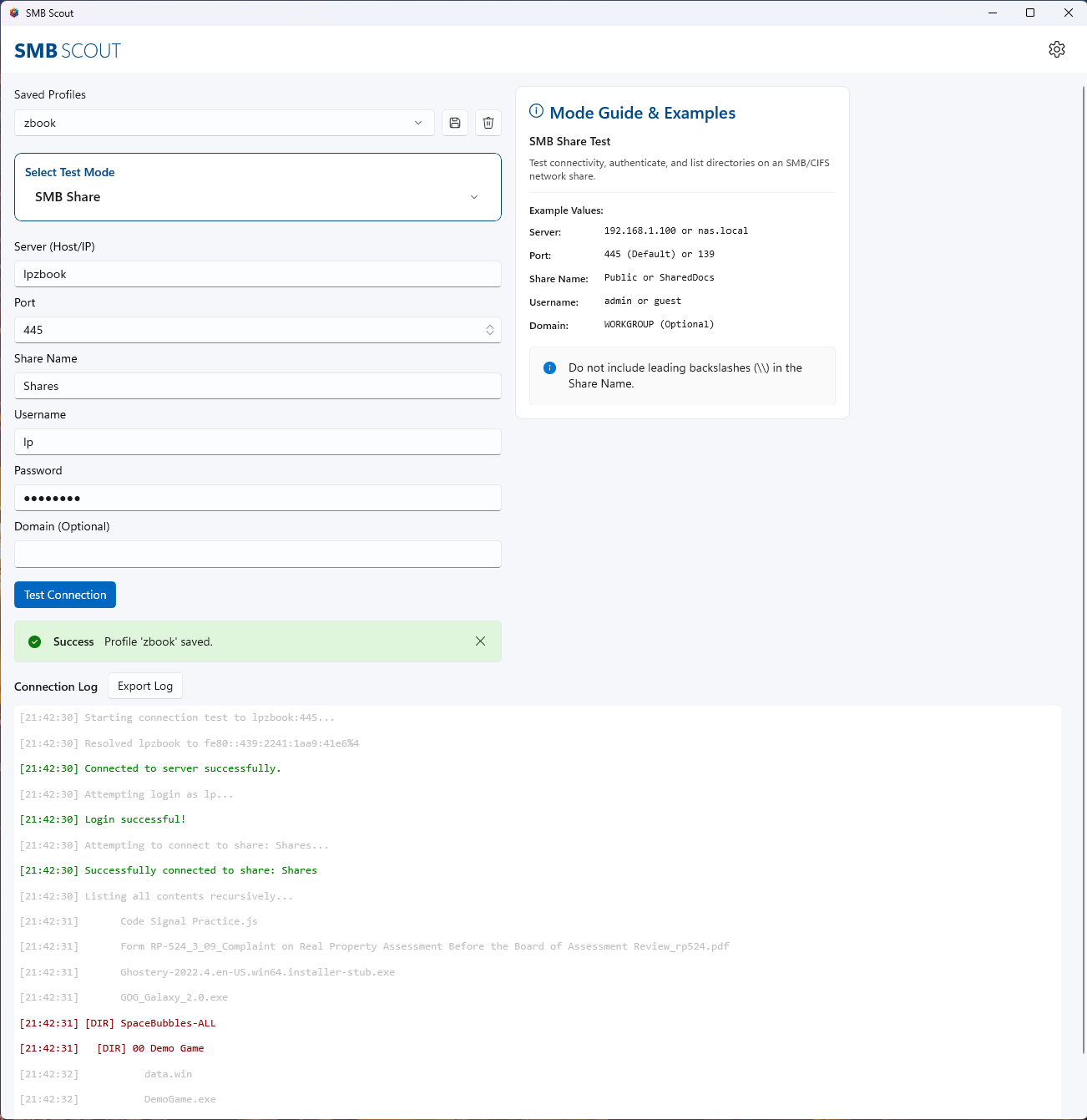Click example value 'admin or guest'
1087x1120 pixels.
point(643,301)
